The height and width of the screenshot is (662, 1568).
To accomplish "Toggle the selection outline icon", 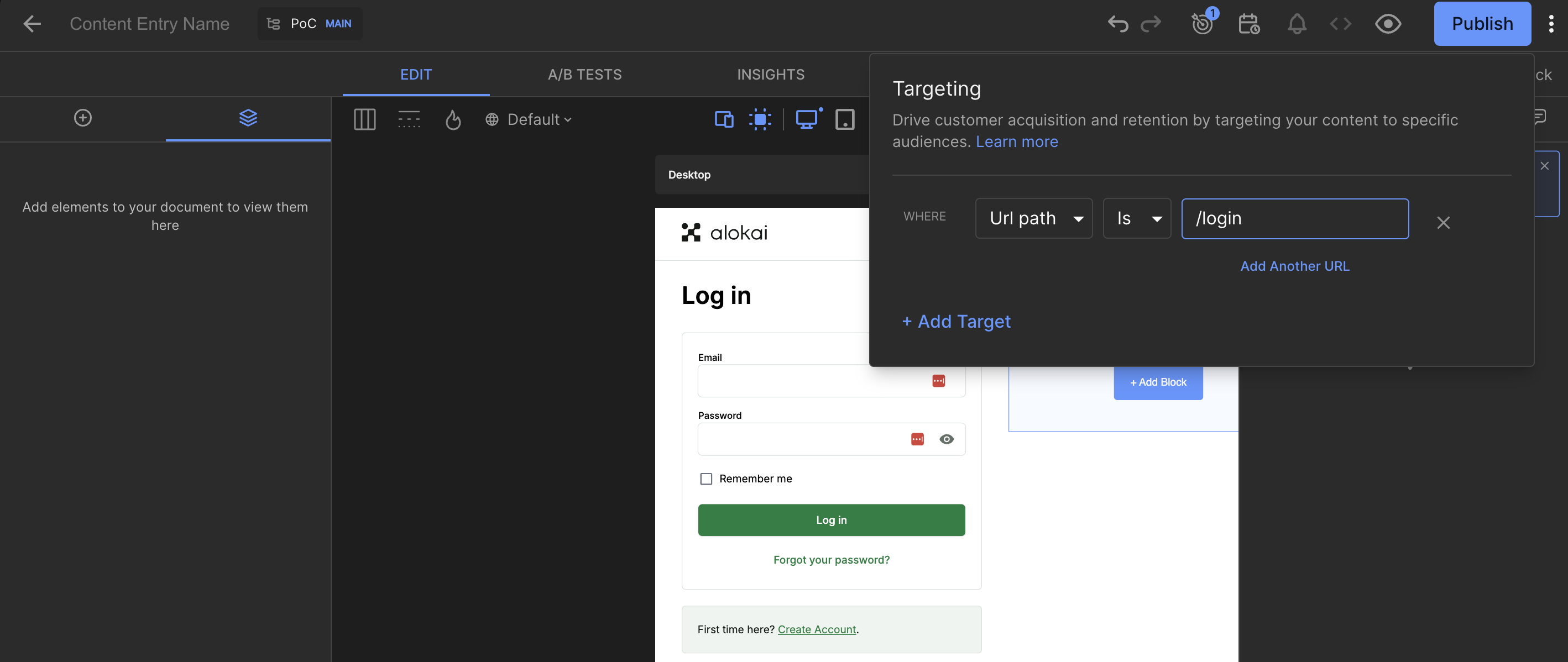I will pyautogui.click(x=760, y=119).
